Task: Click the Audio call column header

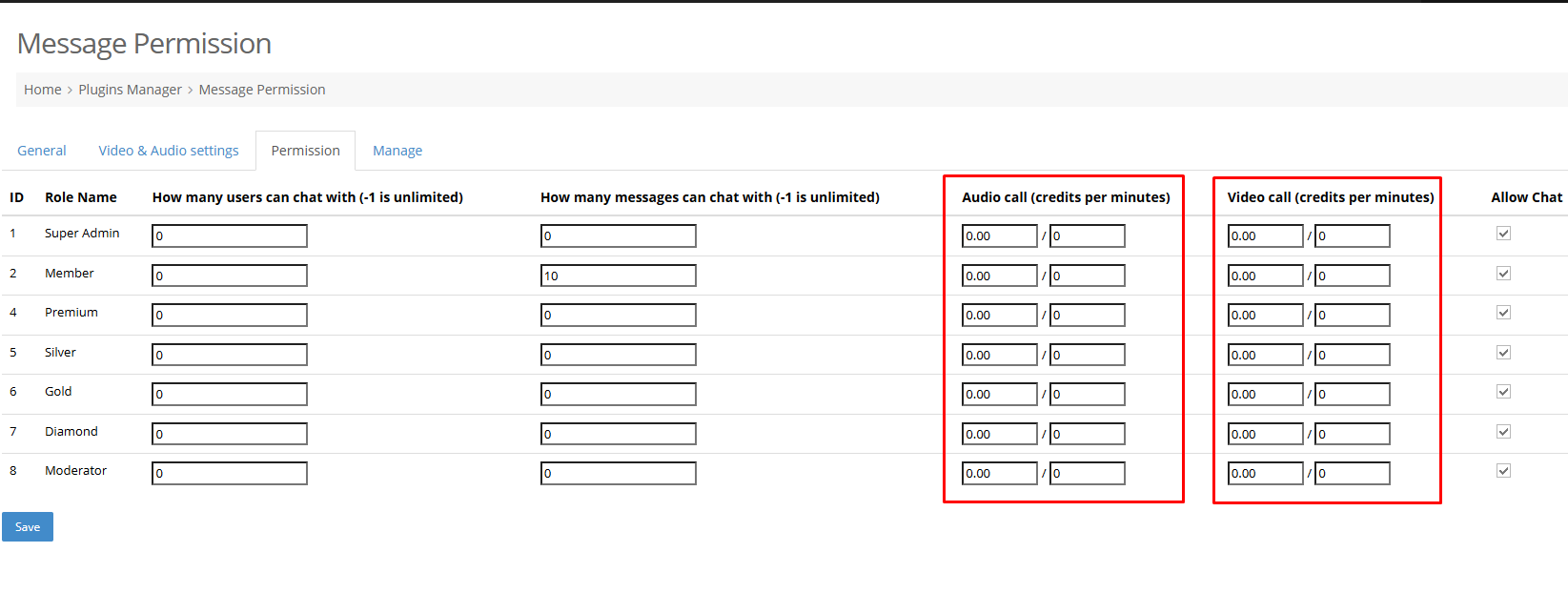Action: pos(1066,197)
